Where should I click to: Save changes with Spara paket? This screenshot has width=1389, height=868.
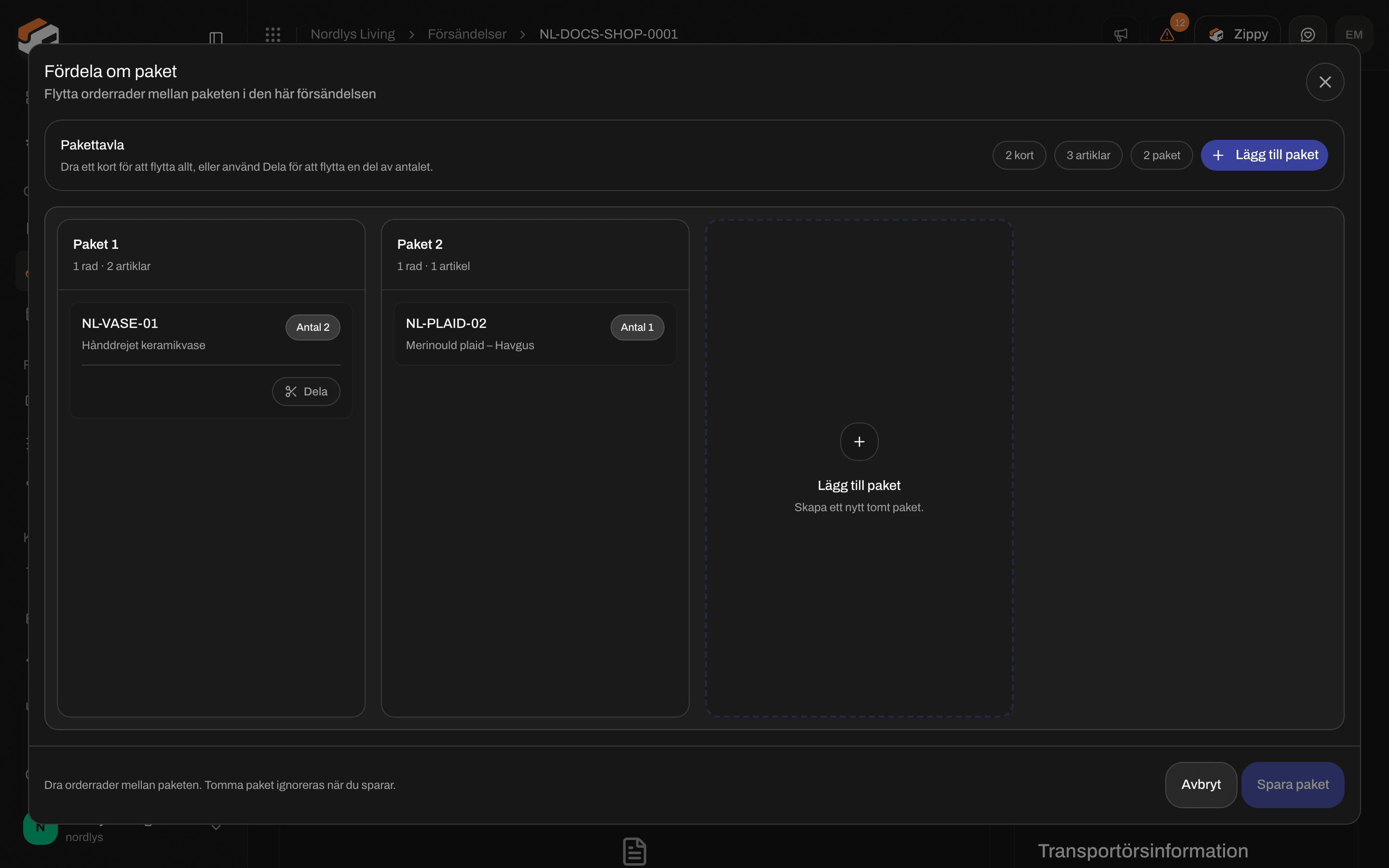coord(1293,785)
